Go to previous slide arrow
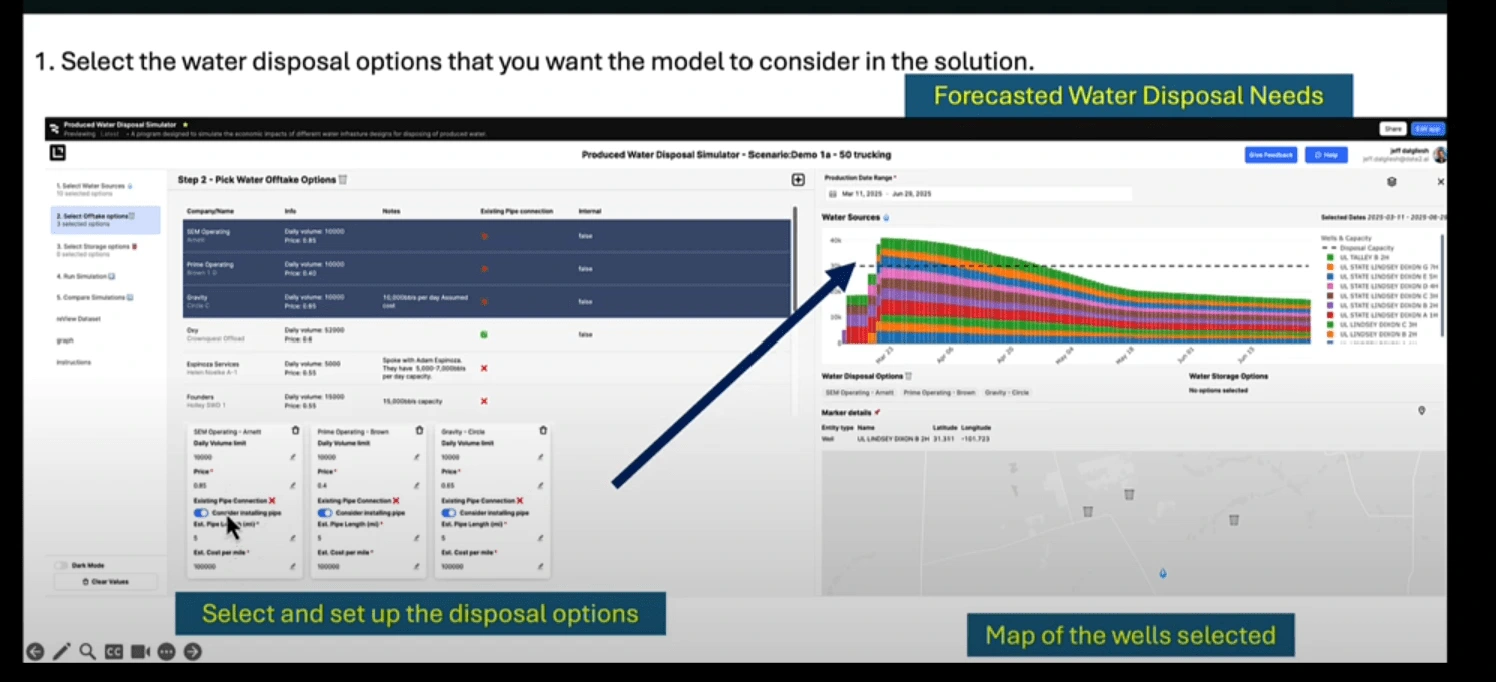Viewport: 1496px width, 682px height. [35, 652]
